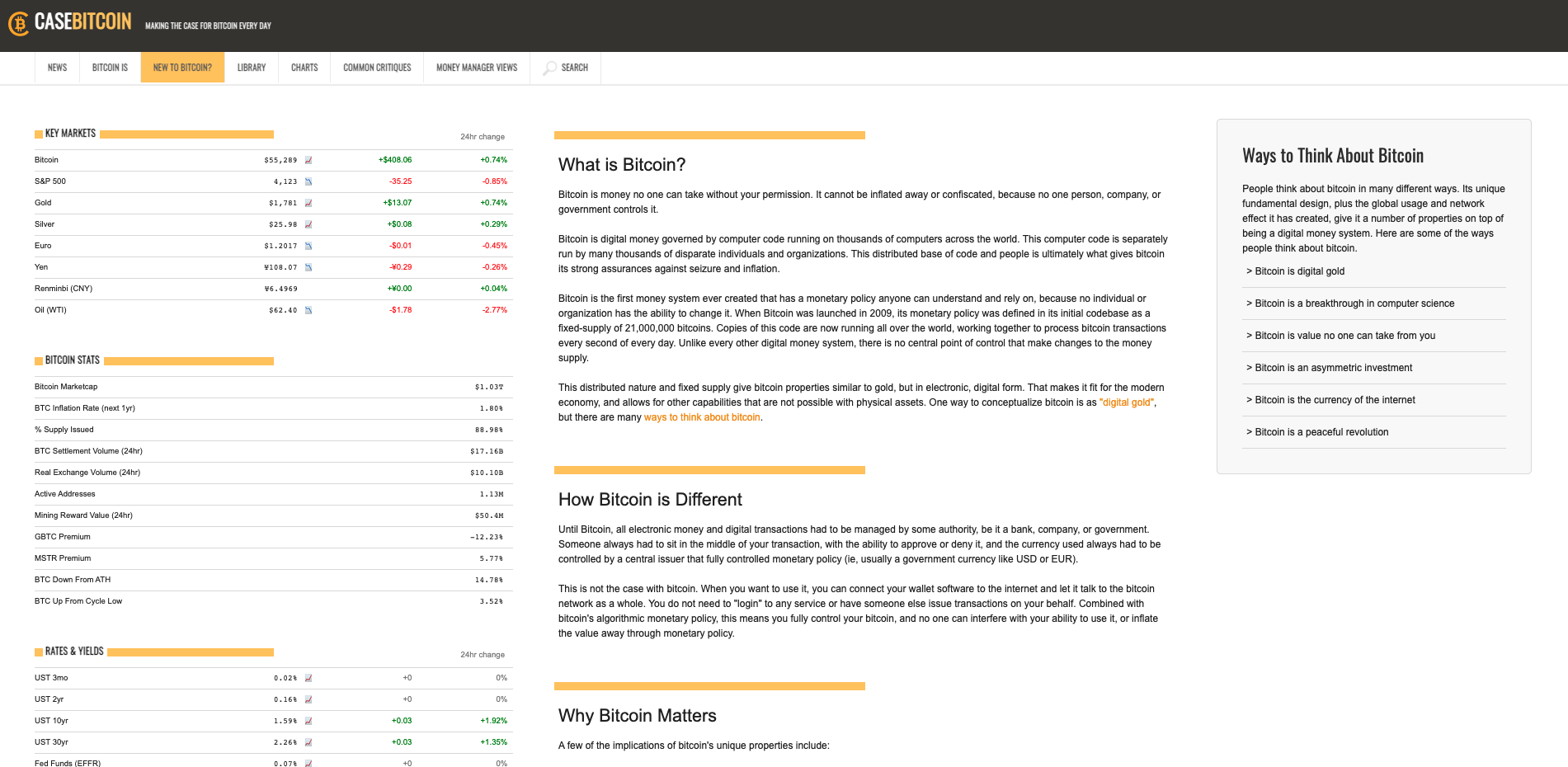
Task: Click the "How Bitcoin is Different" heading
Action: click(650, 500)
